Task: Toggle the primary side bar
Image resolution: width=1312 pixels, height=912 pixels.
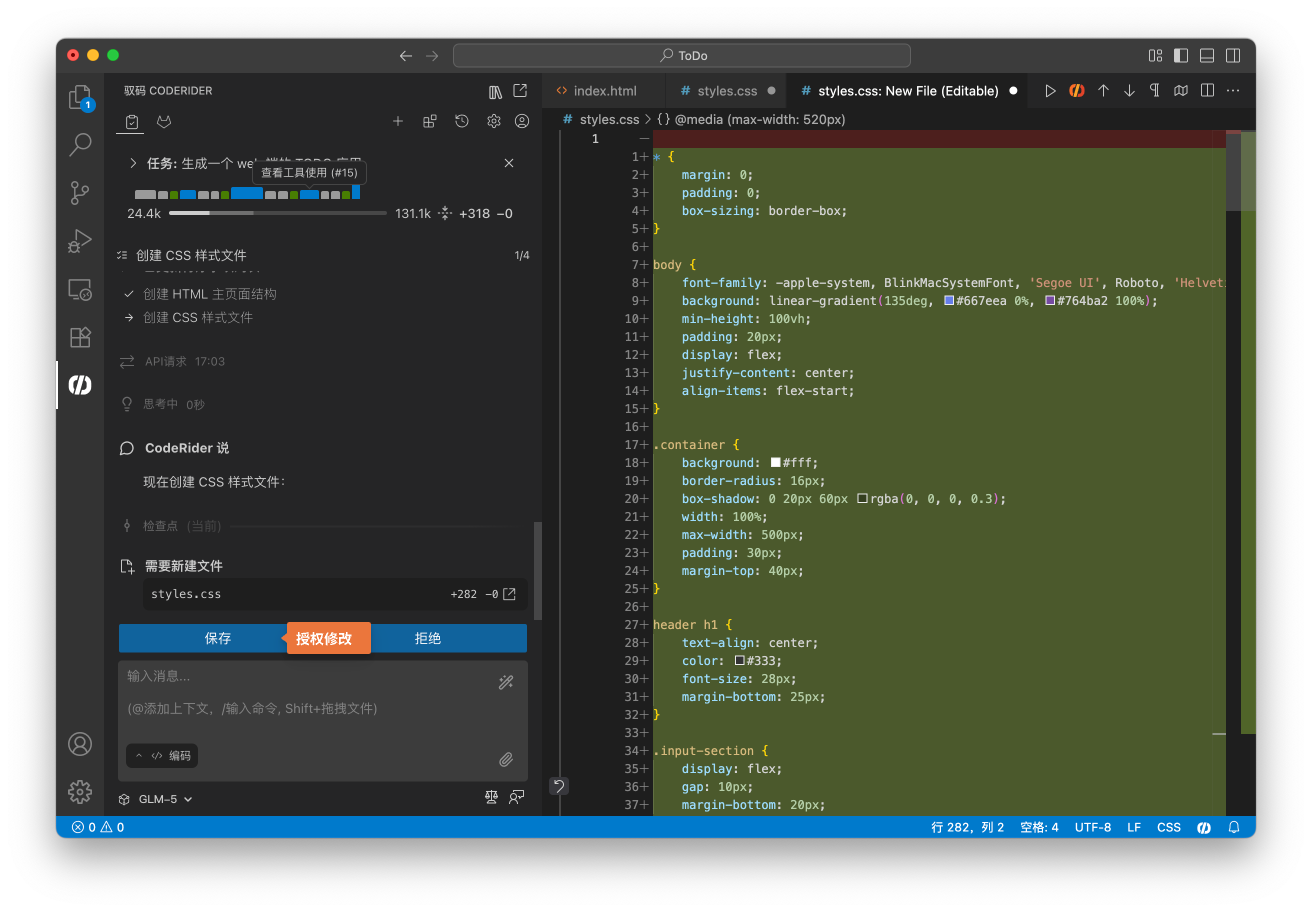Action: point(1181,56)
